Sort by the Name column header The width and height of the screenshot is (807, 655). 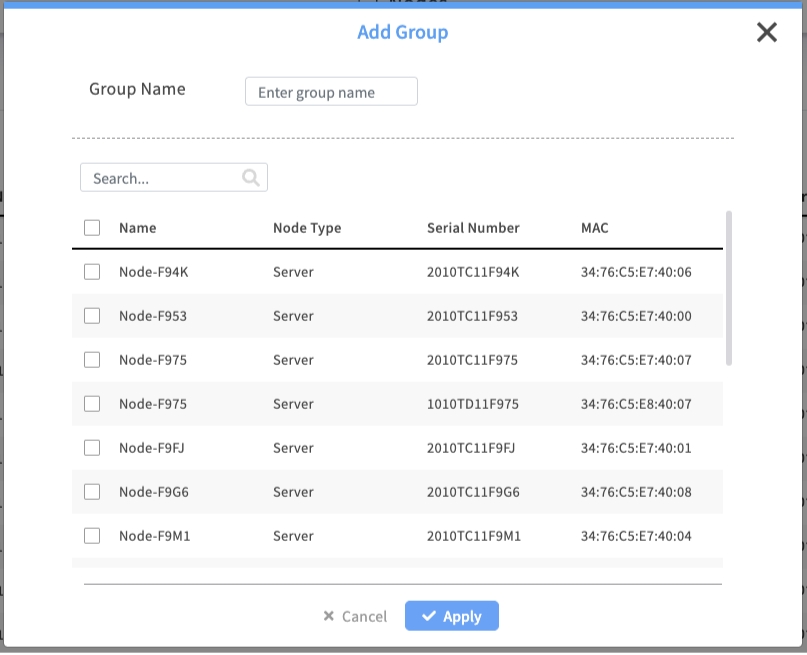click(x=138, y=228)
